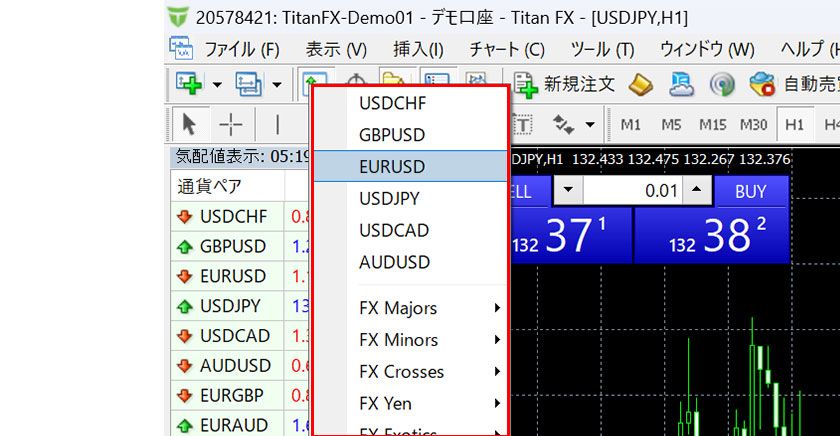Choose AUDUSD in the popup menu
The image size is (840, 436).
tap(410, 262)
